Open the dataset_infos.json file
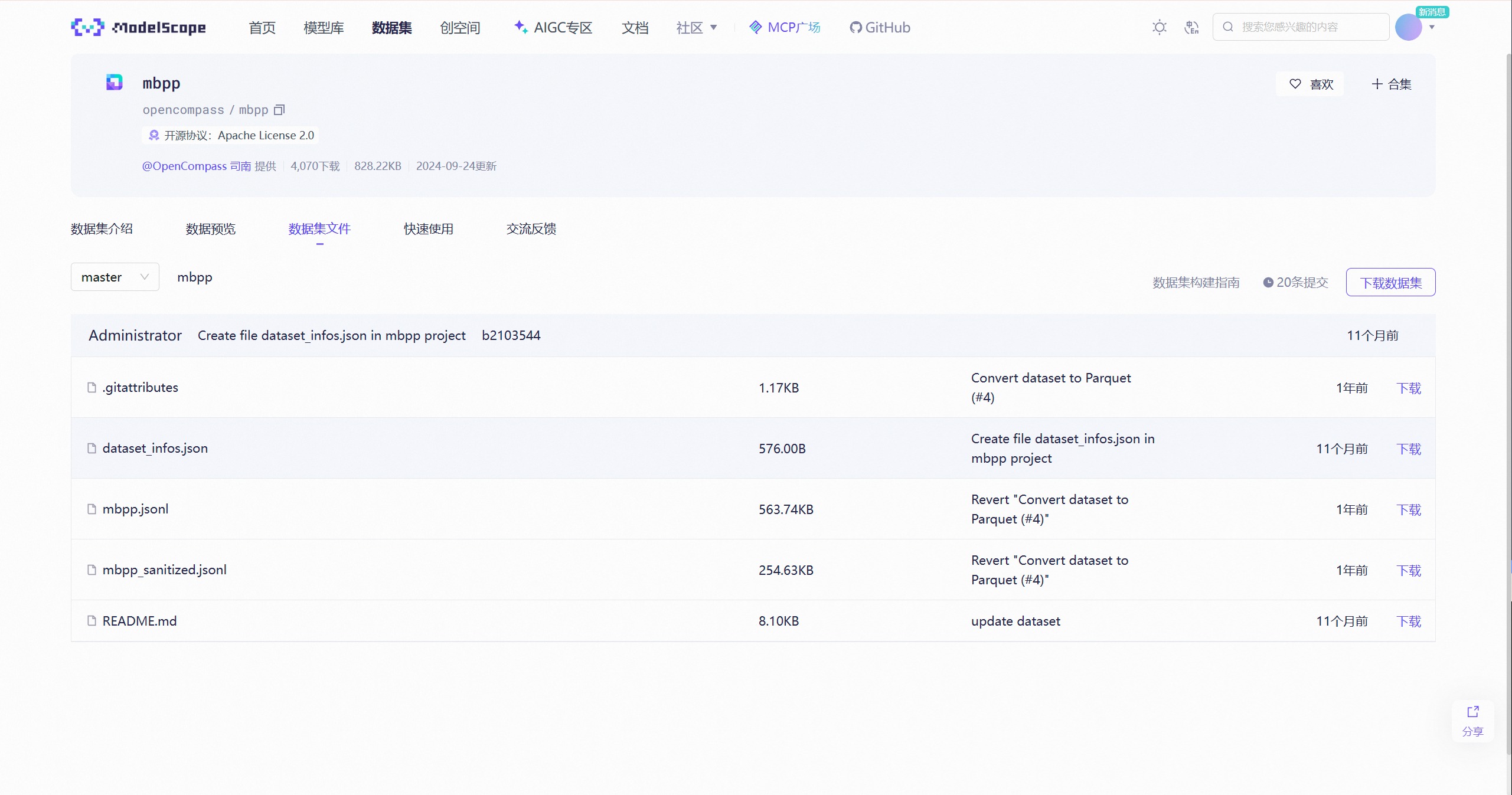The width and height of the screenshot is (1512, 795). [155, 448]
